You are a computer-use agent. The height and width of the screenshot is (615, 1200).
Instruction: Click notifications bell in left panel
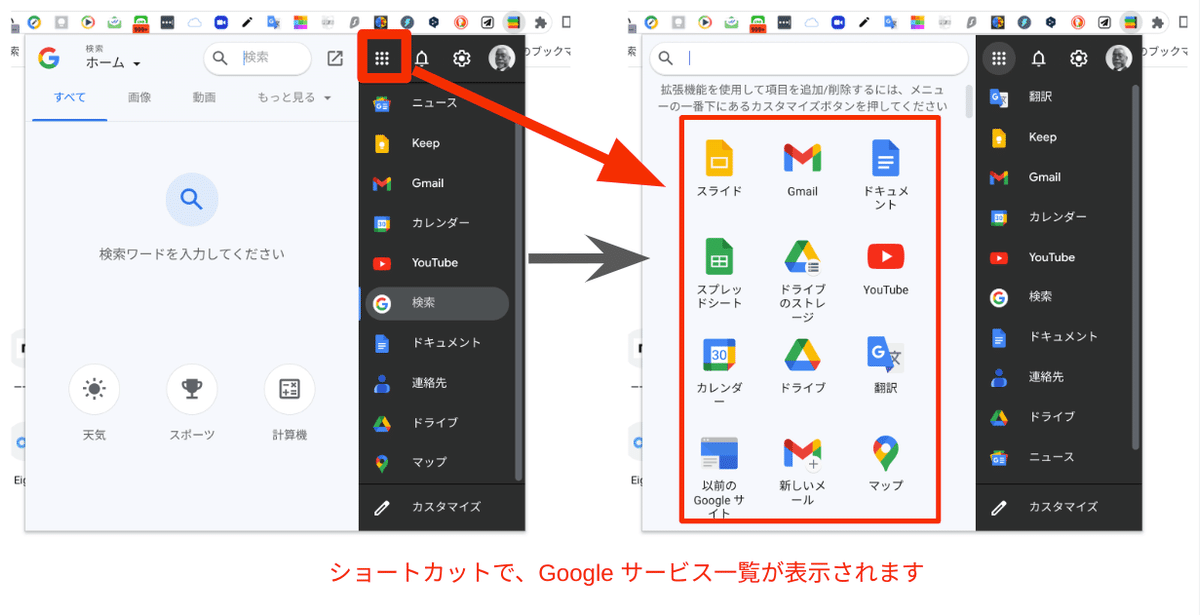pyautogui.click(x=422, y=59)
